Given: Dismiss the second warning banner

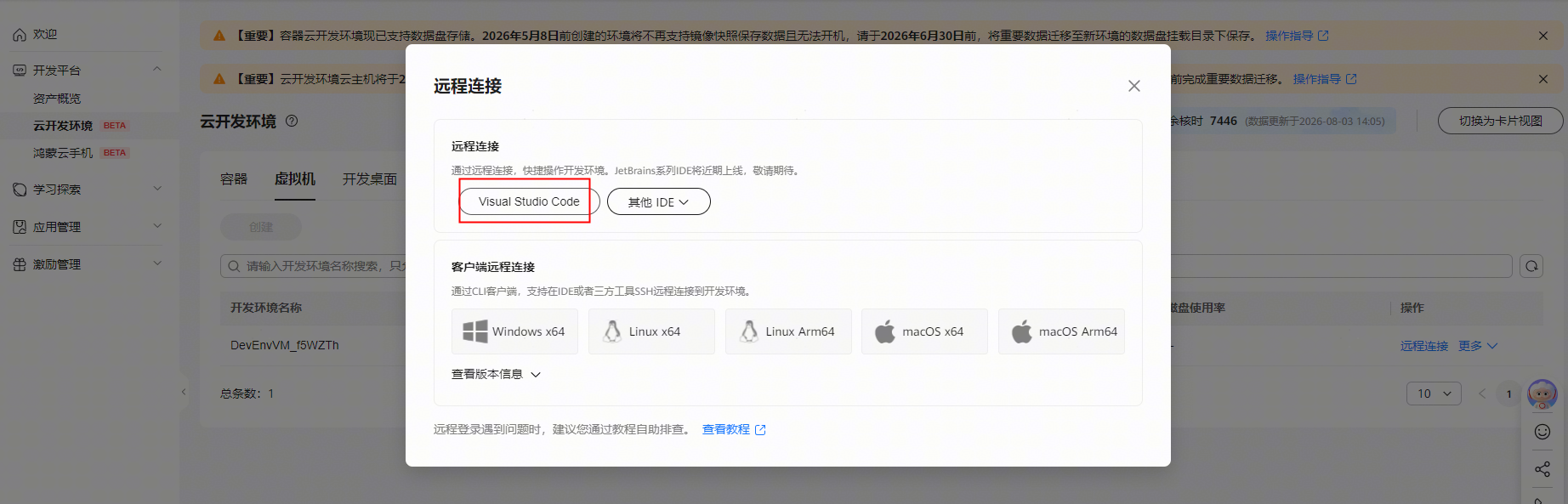Looking at the screenshot, I should pyautogui.click(x=1543, y=79).
